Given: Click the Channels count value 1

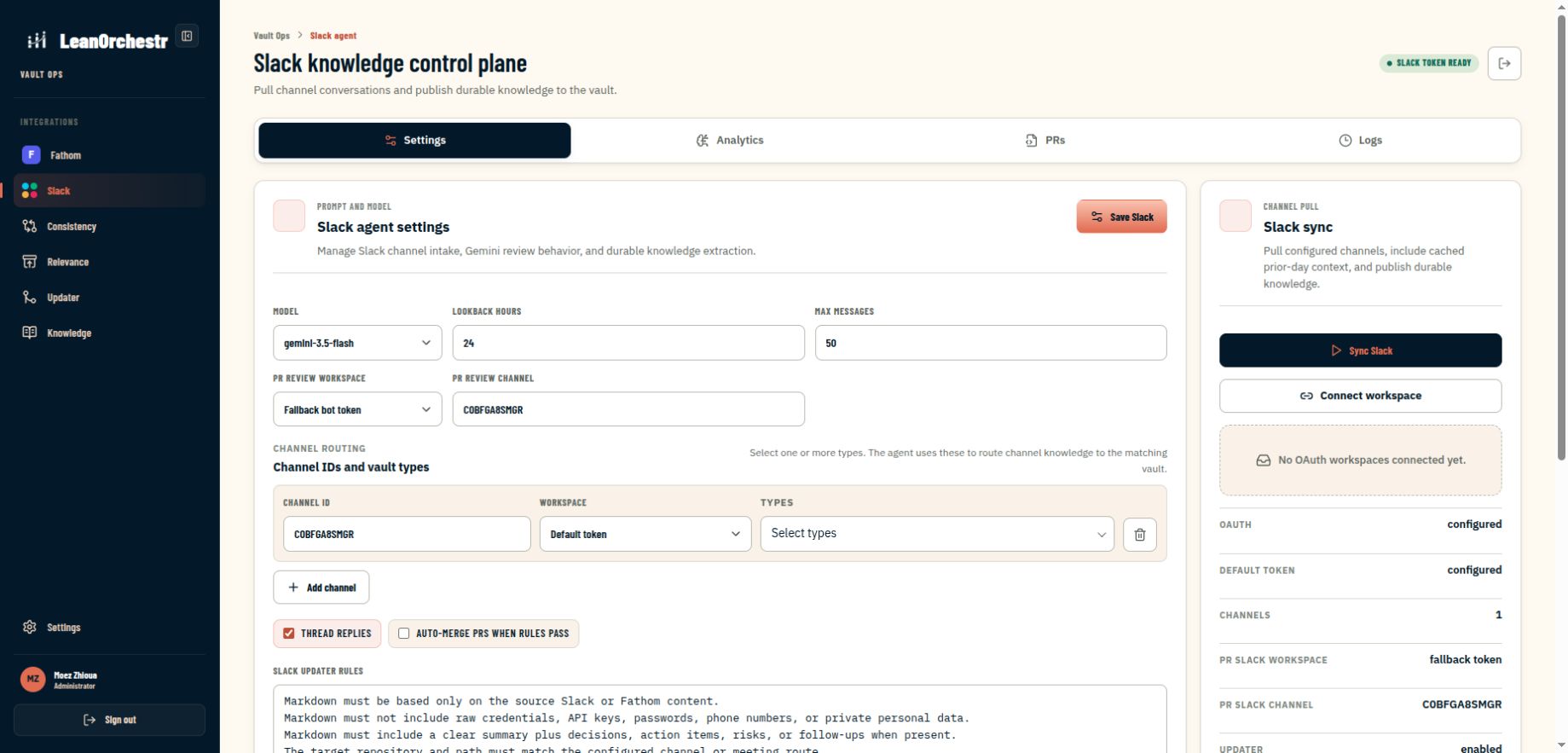Looking at the screenshot, I should click(x=1498, y=615).
